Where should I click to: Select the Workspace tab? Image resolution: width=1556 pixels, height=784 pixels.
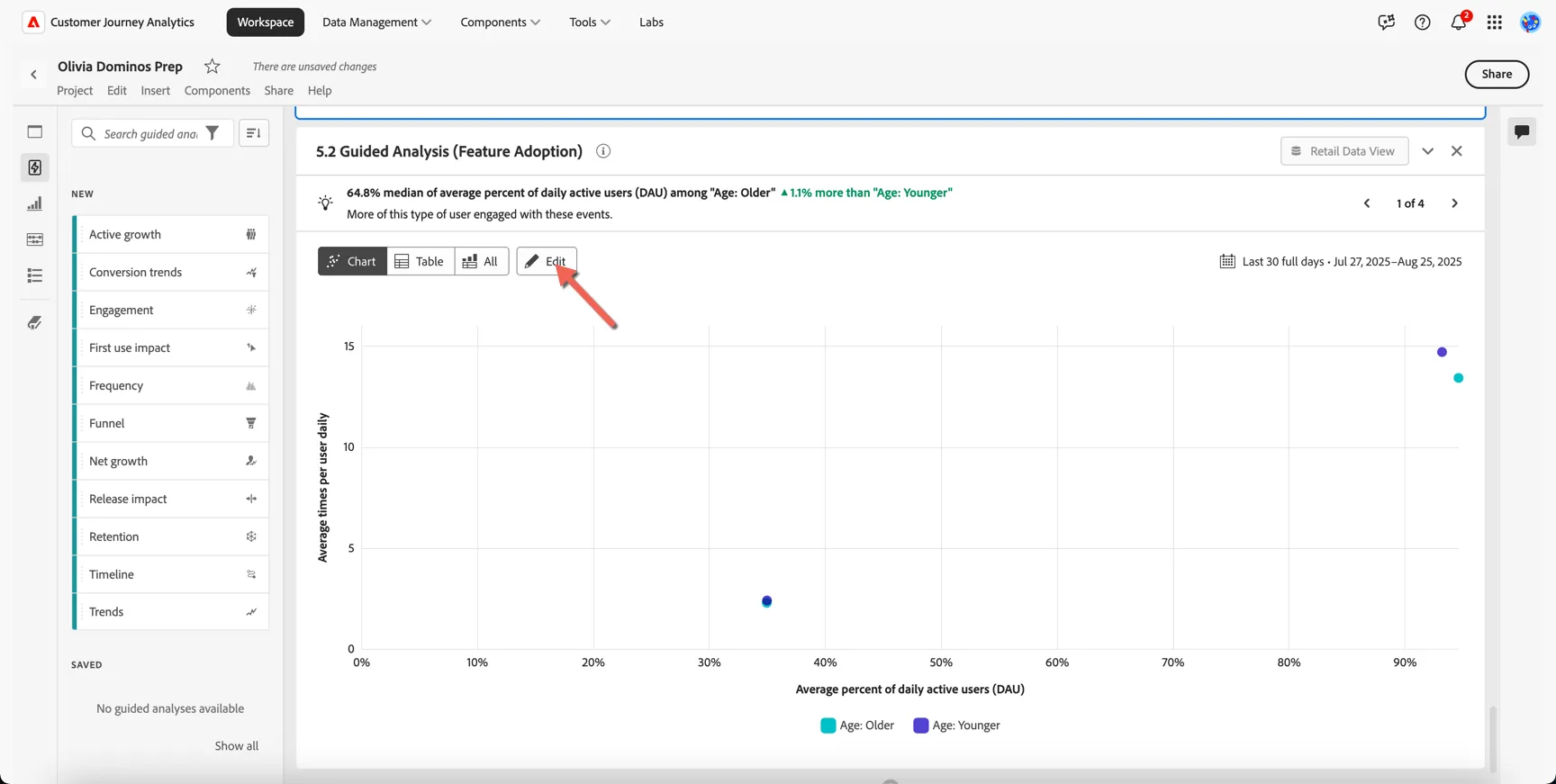(266, 23)
